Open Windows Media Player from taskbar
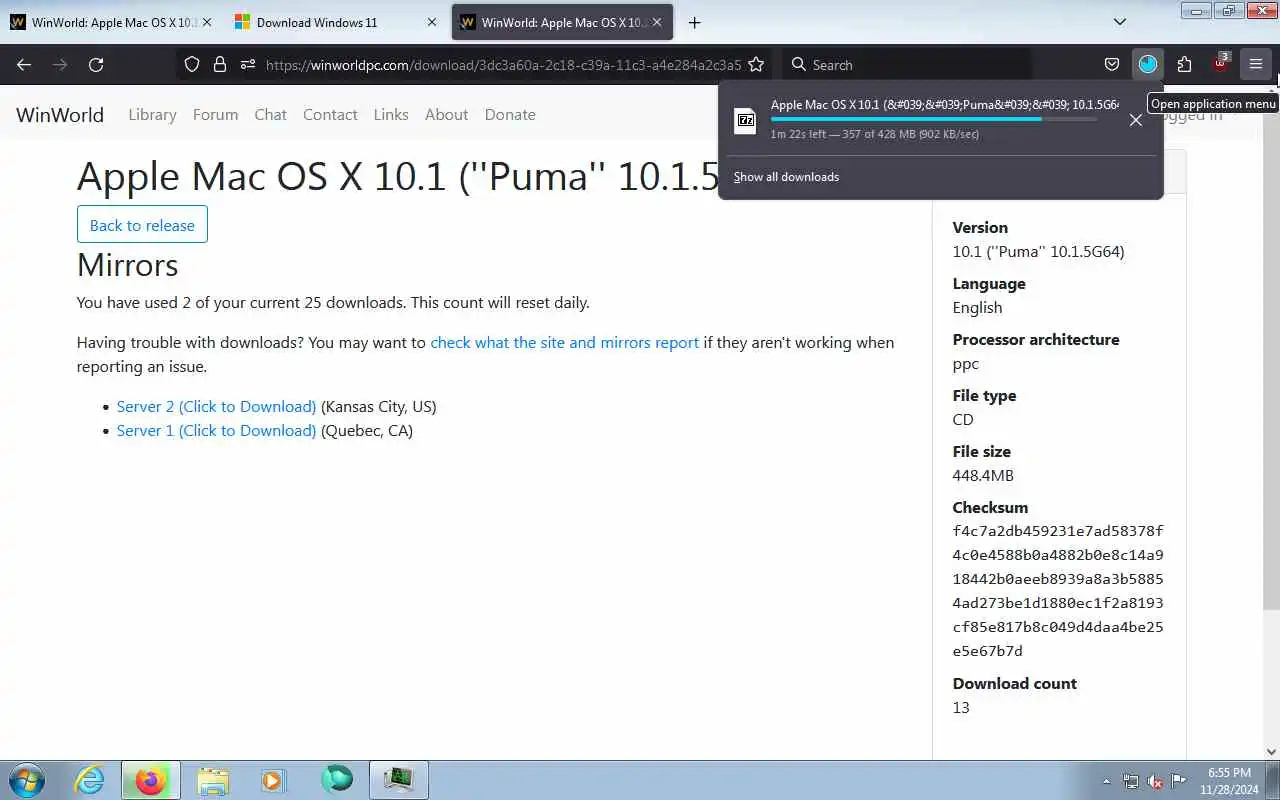This screenshot has width=1280, height=800. pos(273,780)
